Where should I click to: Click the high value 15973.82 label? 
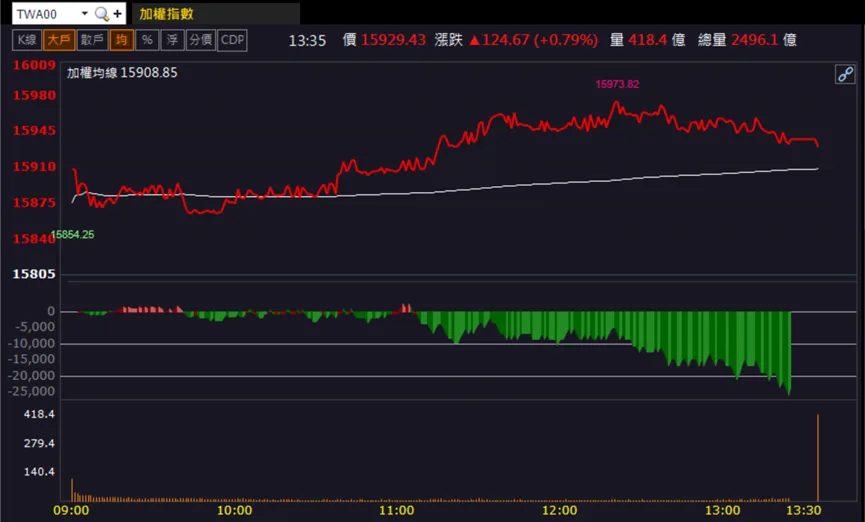click(x=617, y=84)
